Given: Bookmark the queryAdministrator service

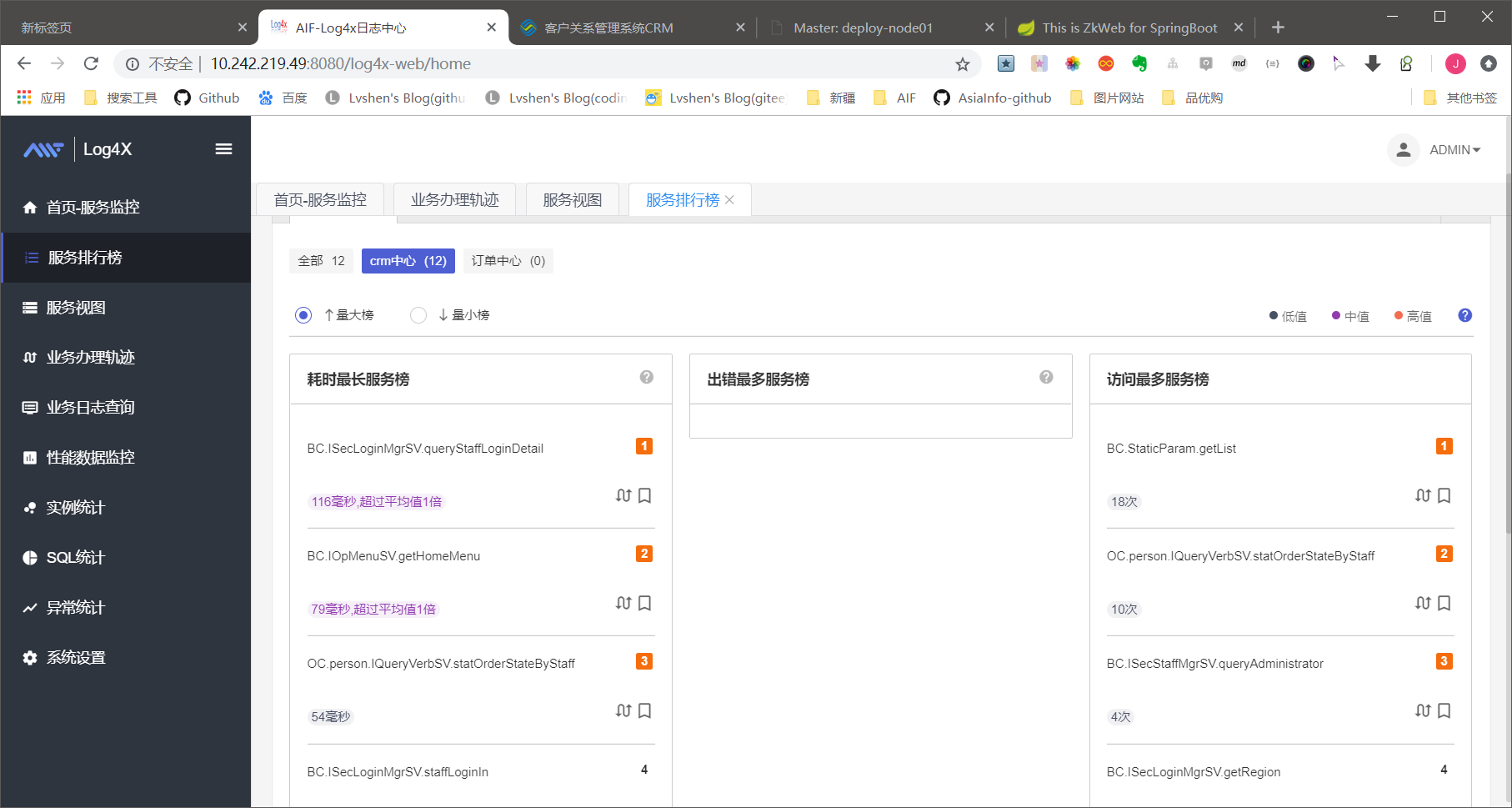Looking at the screenshot, I should 1444,710.
